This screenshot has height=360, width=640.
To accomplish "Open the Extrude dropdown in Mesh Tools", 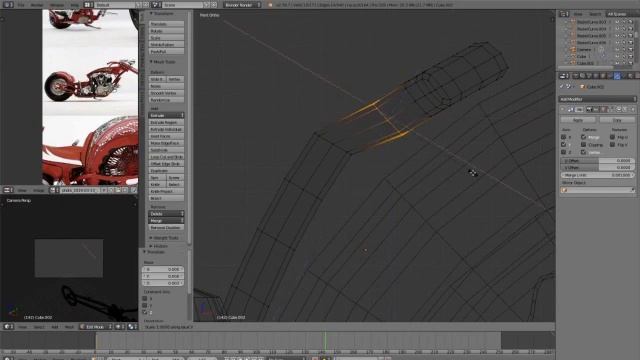I will tap(166, 116).
